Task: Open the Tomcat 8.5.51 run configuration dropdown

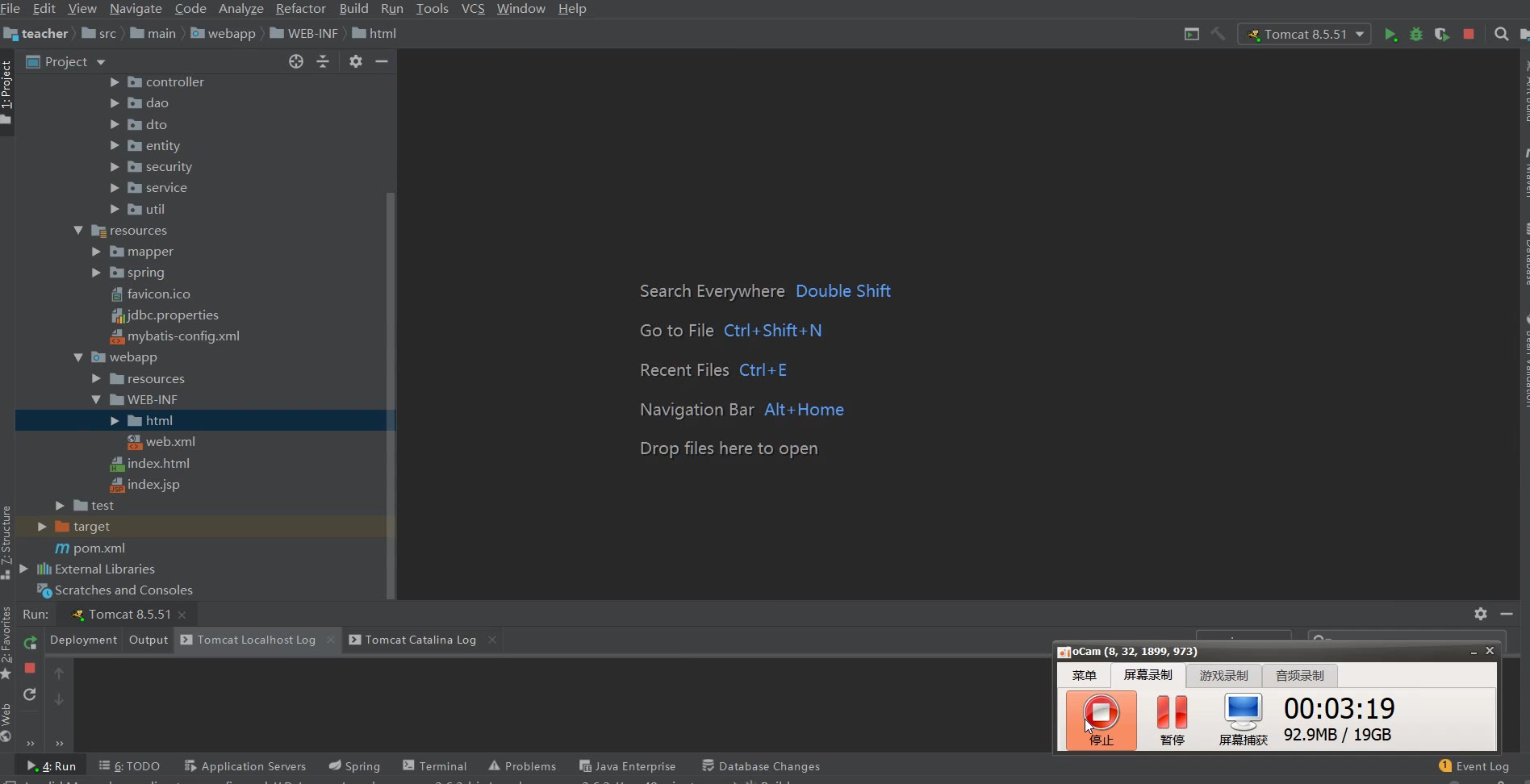Action: point(1304,35)
